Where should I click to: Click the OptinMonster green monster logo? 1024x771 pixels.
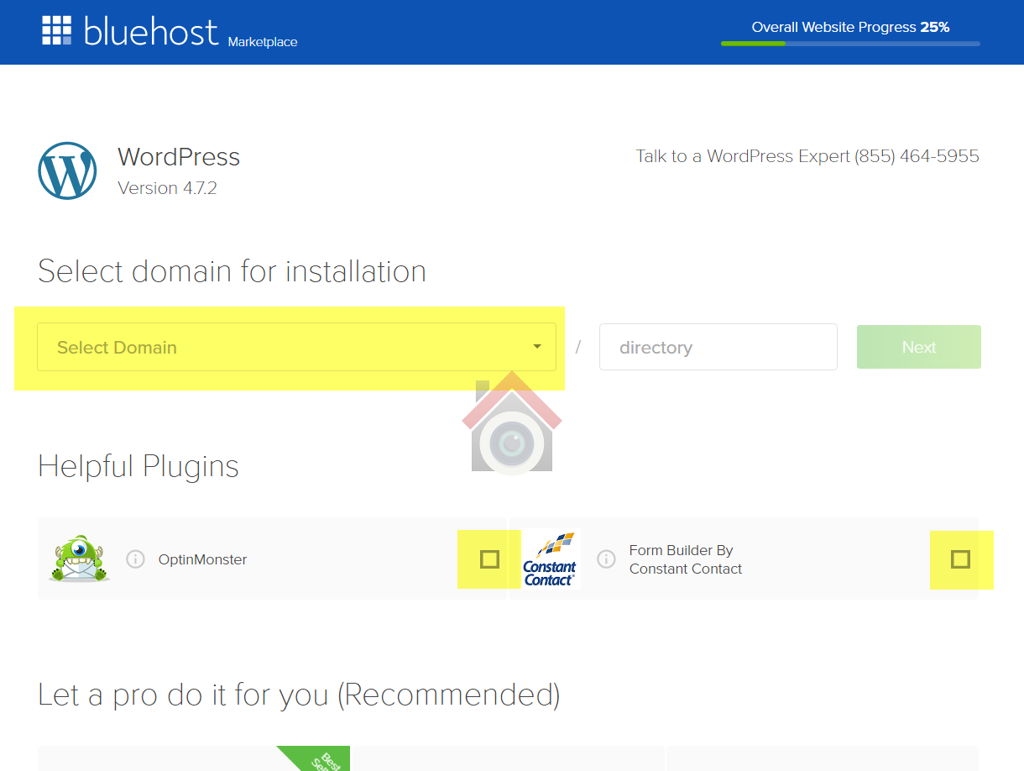point(78,559)
